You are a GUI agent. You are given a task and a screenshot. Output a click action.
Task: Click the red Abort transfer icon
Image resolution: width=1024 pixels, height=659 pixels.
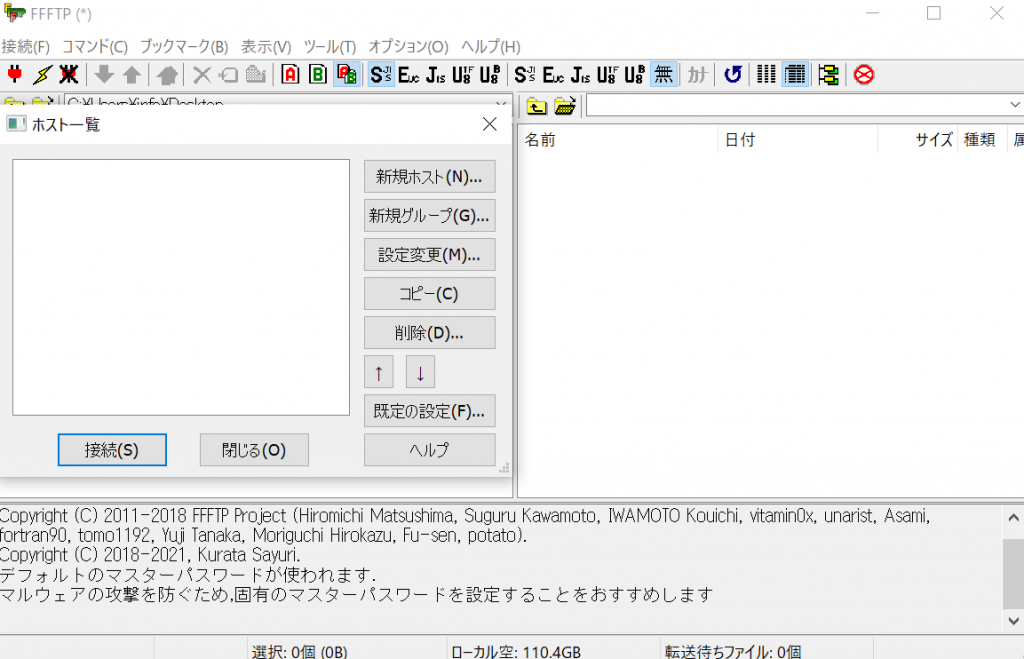pyautogui.click(x=864, y=74)
